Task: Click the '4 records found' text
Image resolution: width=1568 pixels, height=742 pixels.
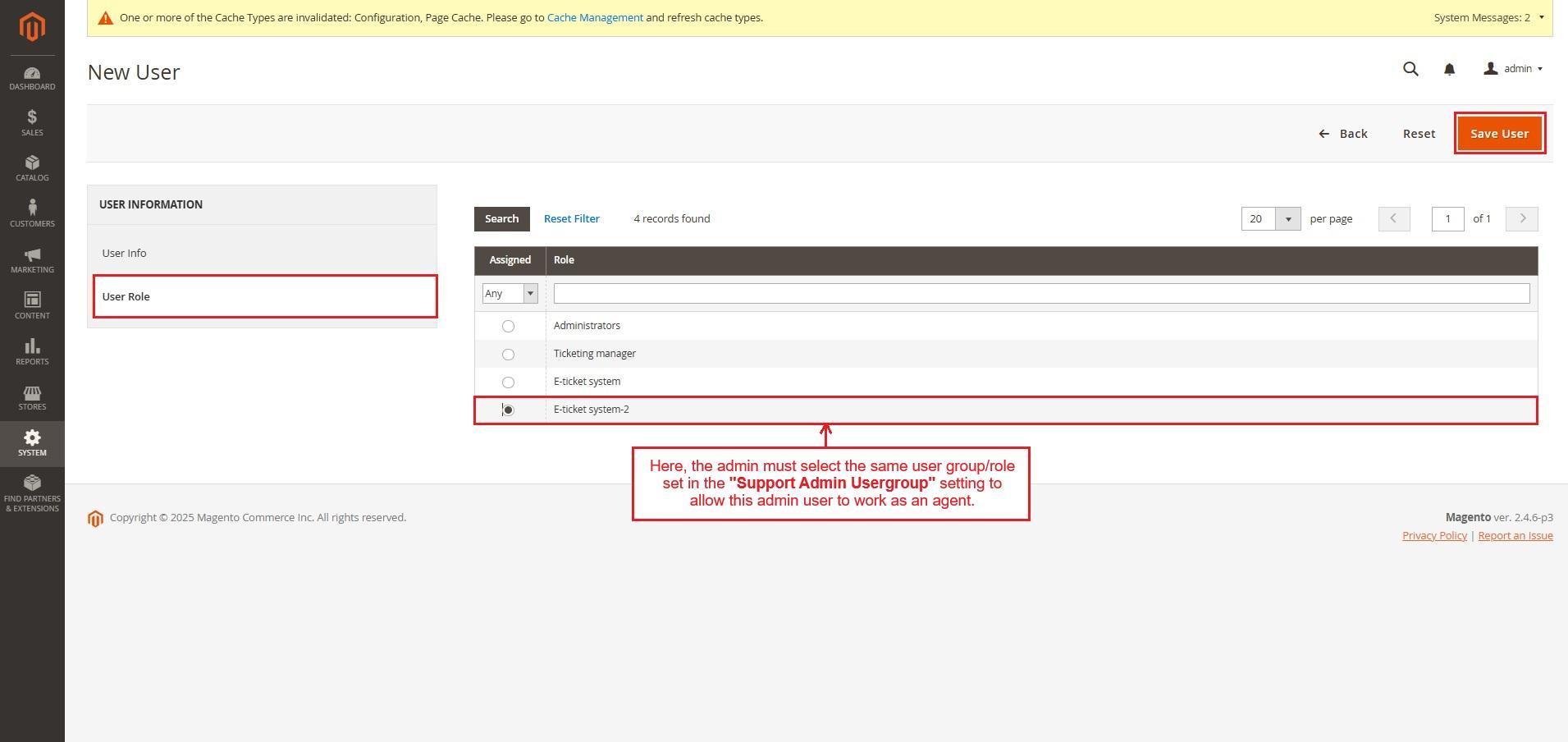Action: [x=671, y=218]
